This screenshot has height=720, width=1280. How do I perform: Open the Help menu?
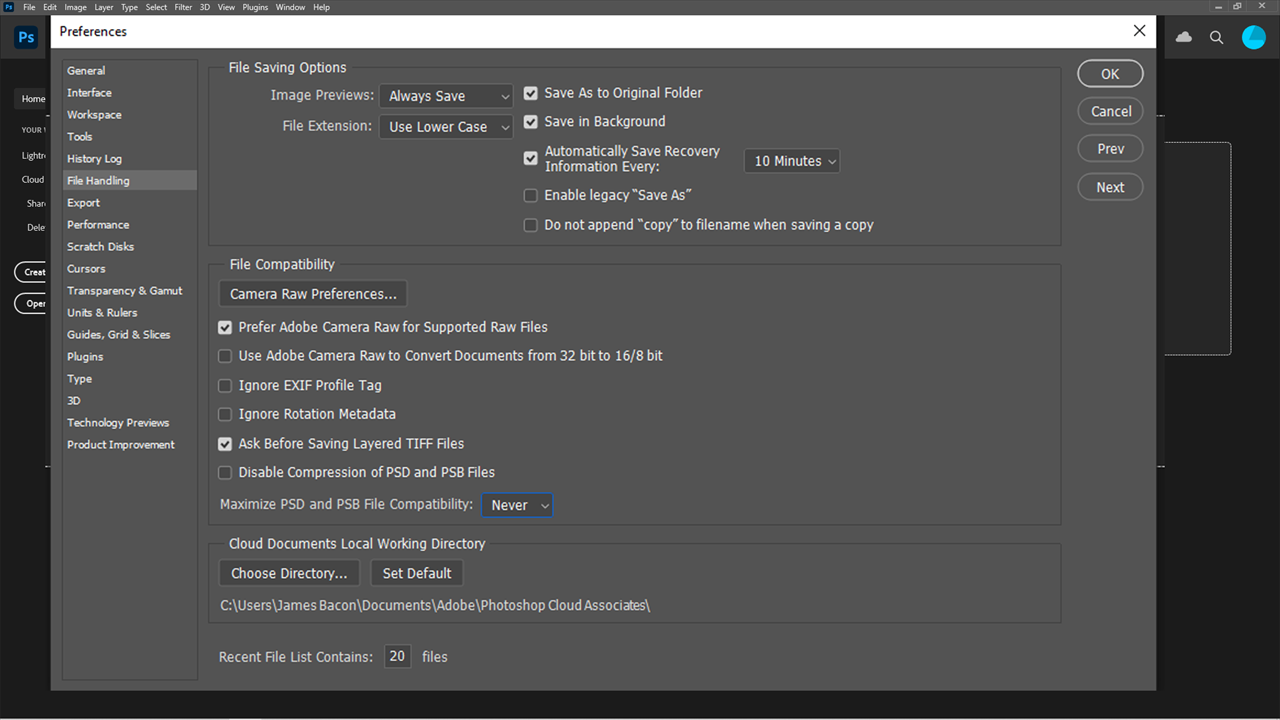[x=321, y=7]
